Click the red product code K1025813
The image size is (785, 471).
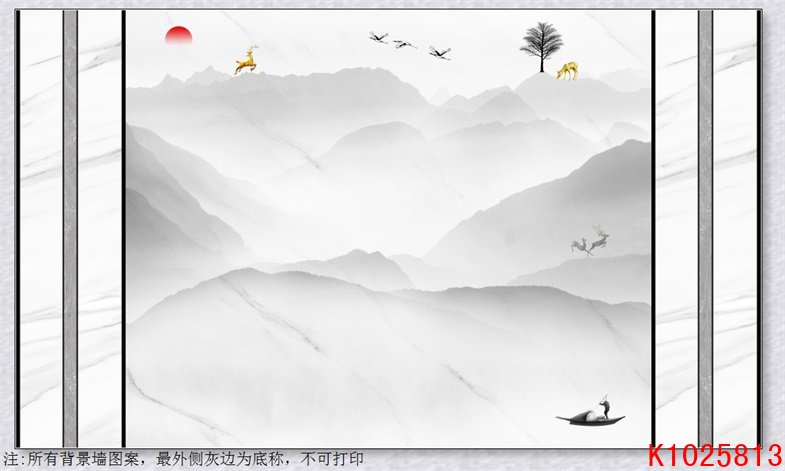click(x=714, y=456)
